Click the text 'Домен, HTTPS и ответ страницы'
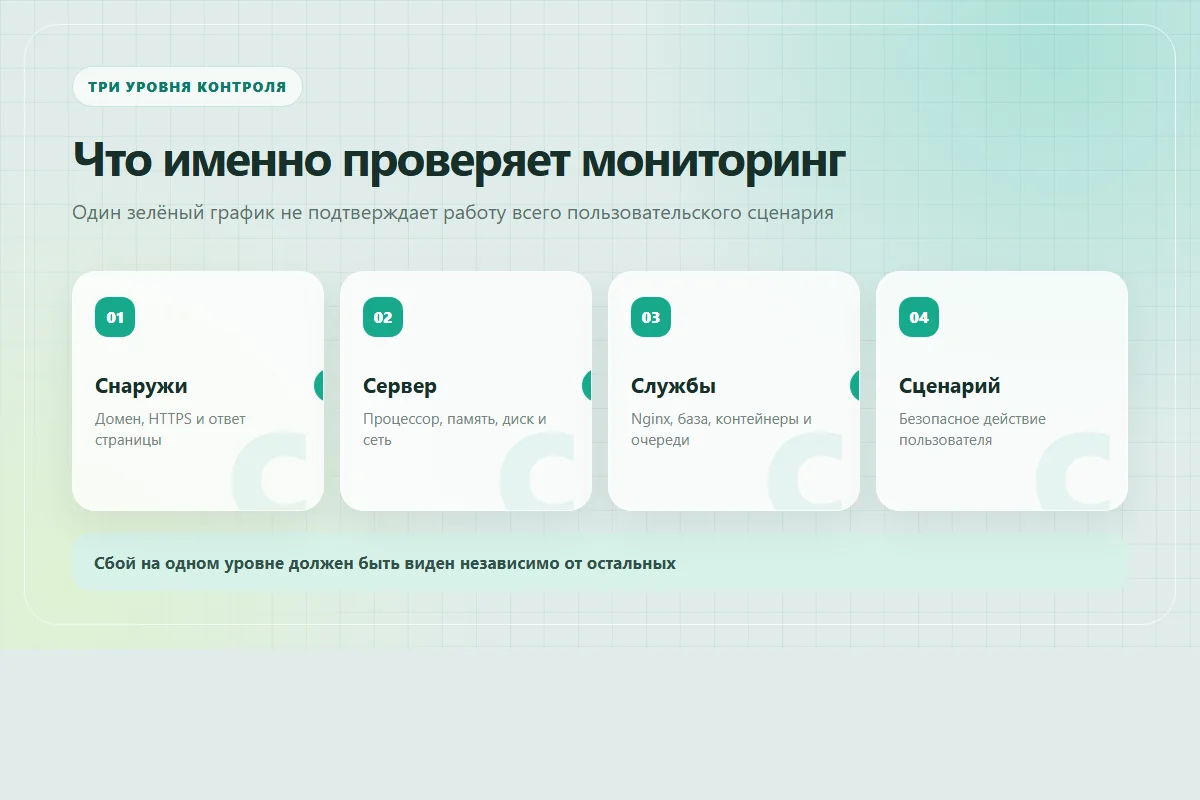 (x=170, y=429)
